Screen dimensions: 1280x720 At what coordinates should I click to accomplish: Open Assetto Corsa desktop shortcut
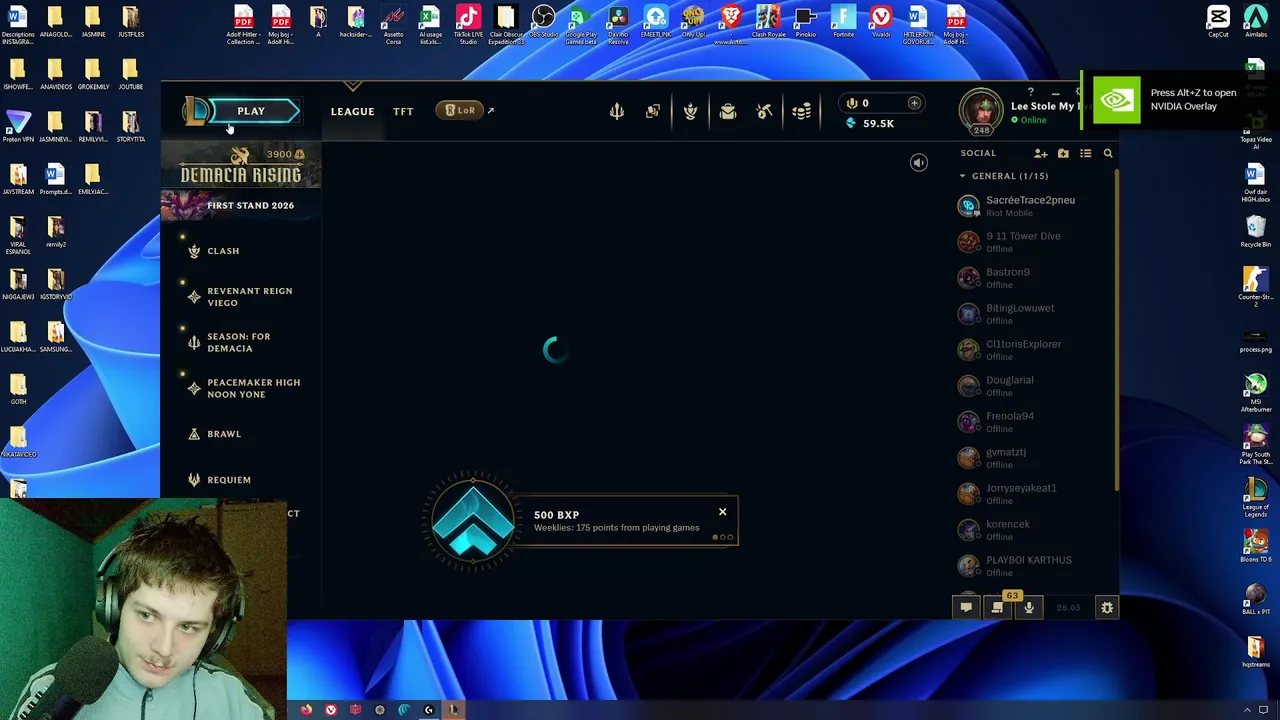(393, 24)
